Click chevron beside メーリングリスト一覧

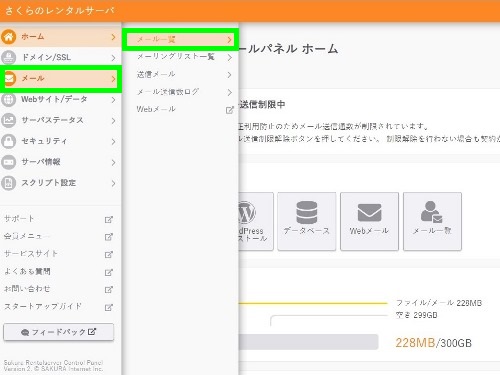click(x=229, y=58)
